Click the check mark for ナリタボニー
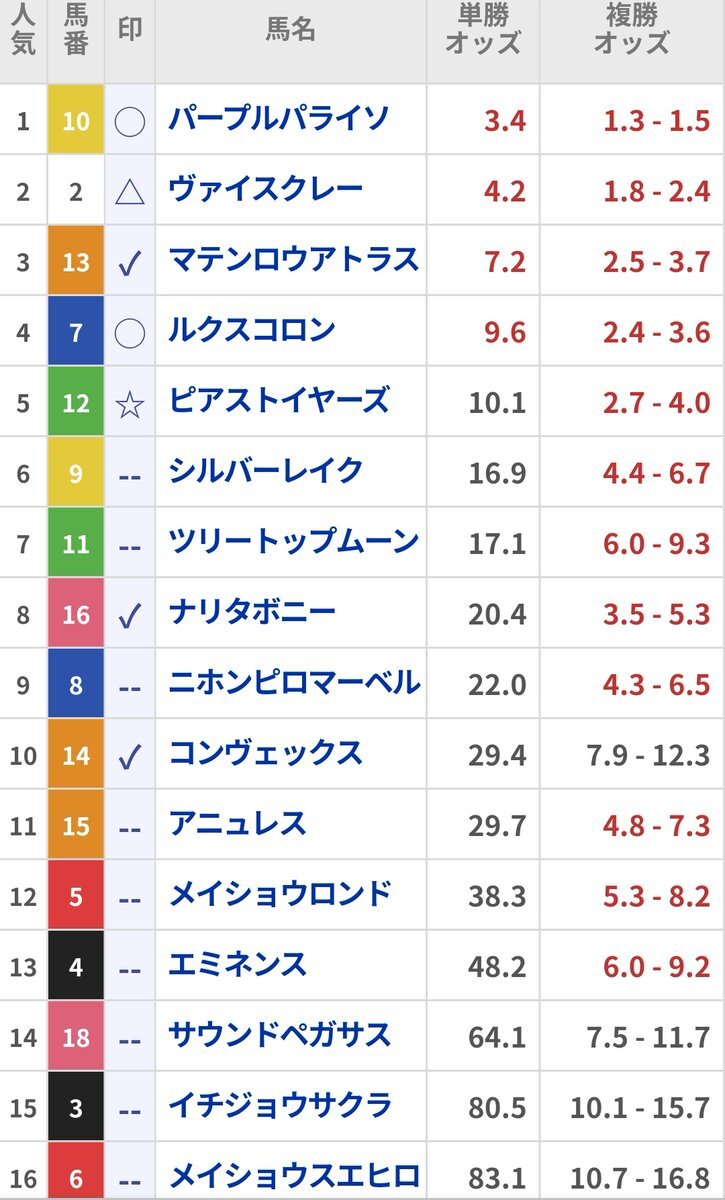 click(130, 616)
